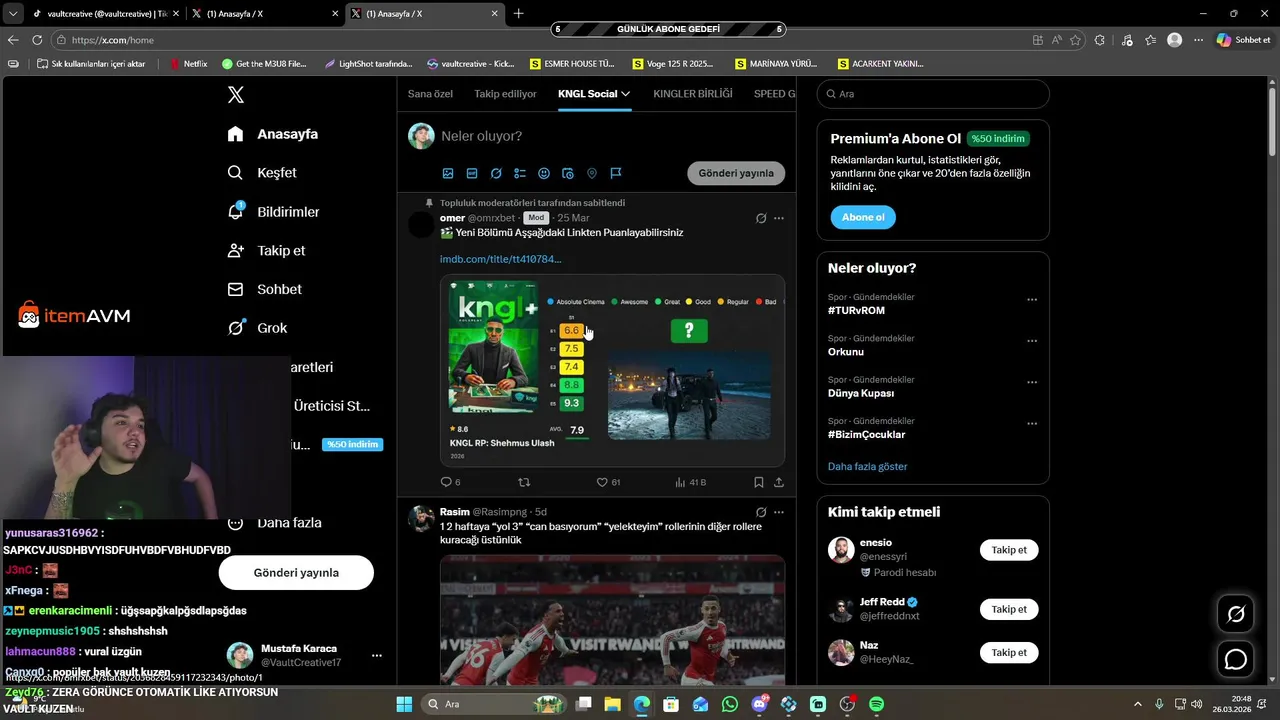Screen dimensions: 1280x720
Task: Repost omer's post
Action: pos(524,482)
